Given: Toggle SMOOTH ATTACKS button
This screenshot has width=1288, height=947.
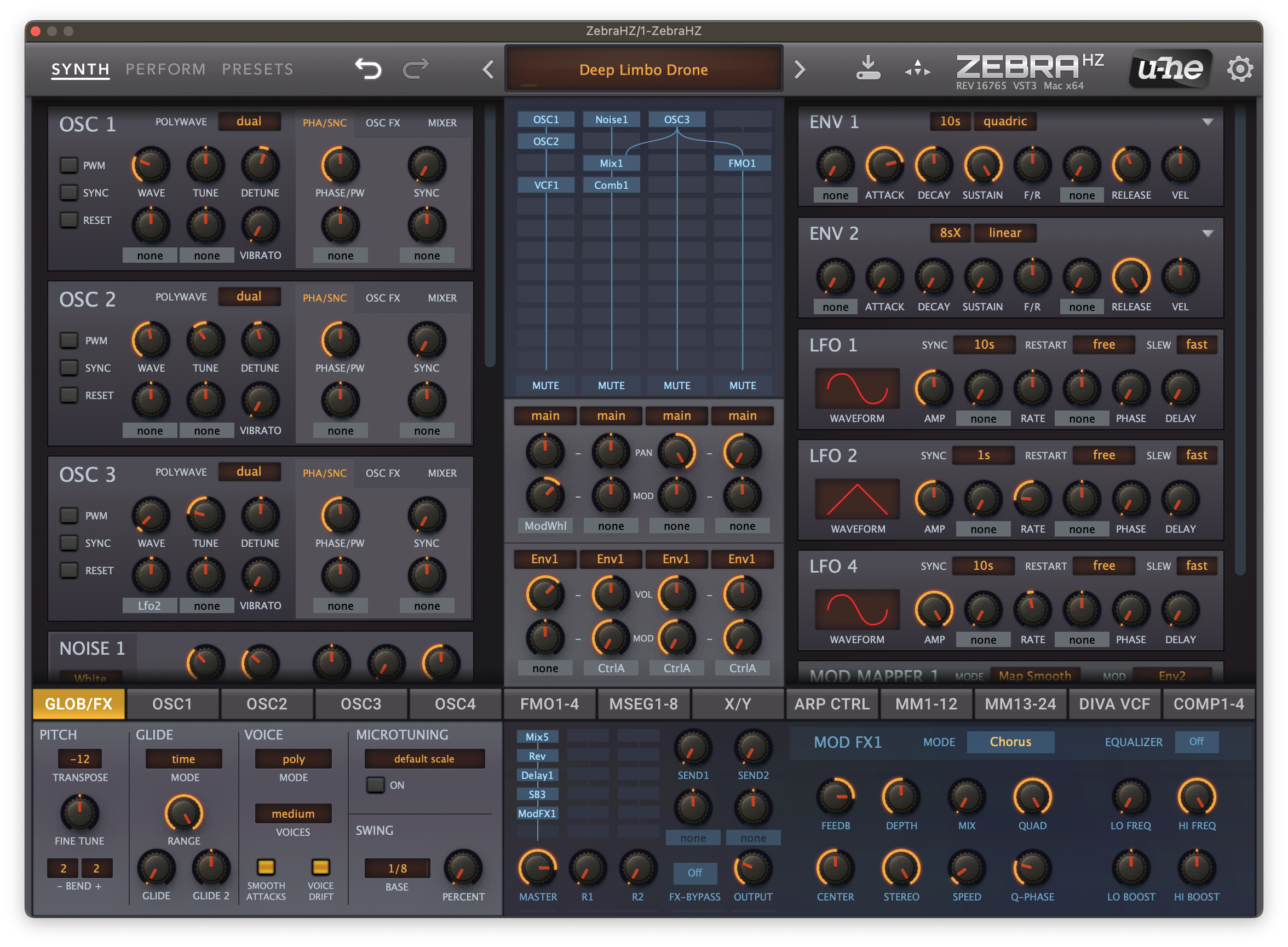Looking at the screenshot, I should (x=266, y=867).
